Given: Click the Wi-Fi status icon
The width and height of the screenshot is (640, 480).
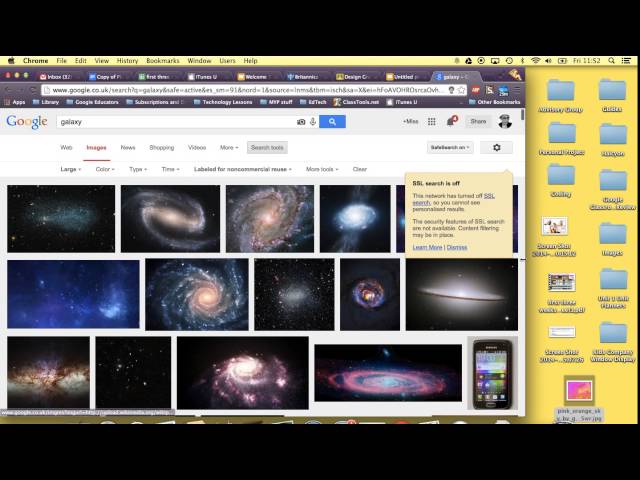Looking at the screenshot, I should tap(536, 60).
